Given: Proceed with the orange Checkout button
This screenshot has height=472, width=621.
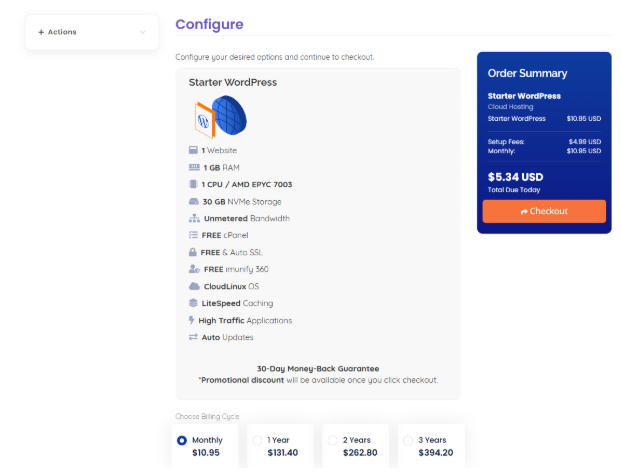Looking at the screenshot, I should tap(544, 211).
